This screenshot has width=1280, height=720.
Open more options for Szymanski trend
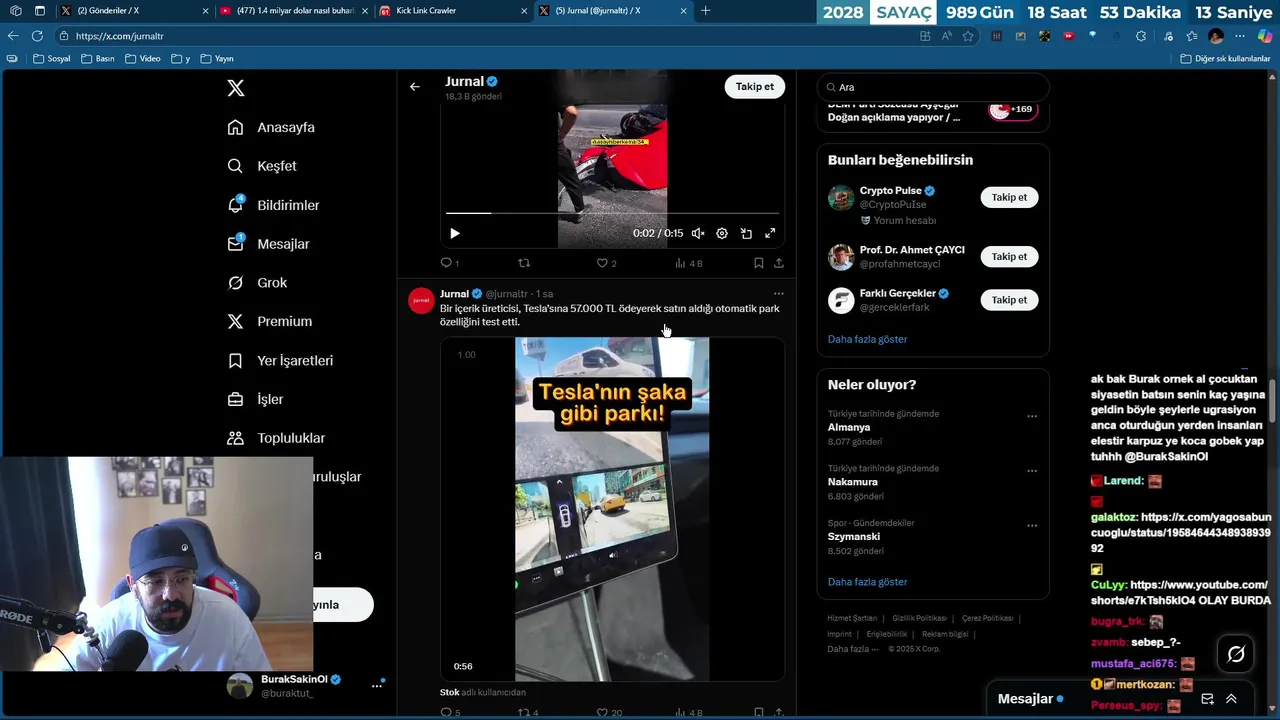pyautogui.click(x=1032, y=525)
